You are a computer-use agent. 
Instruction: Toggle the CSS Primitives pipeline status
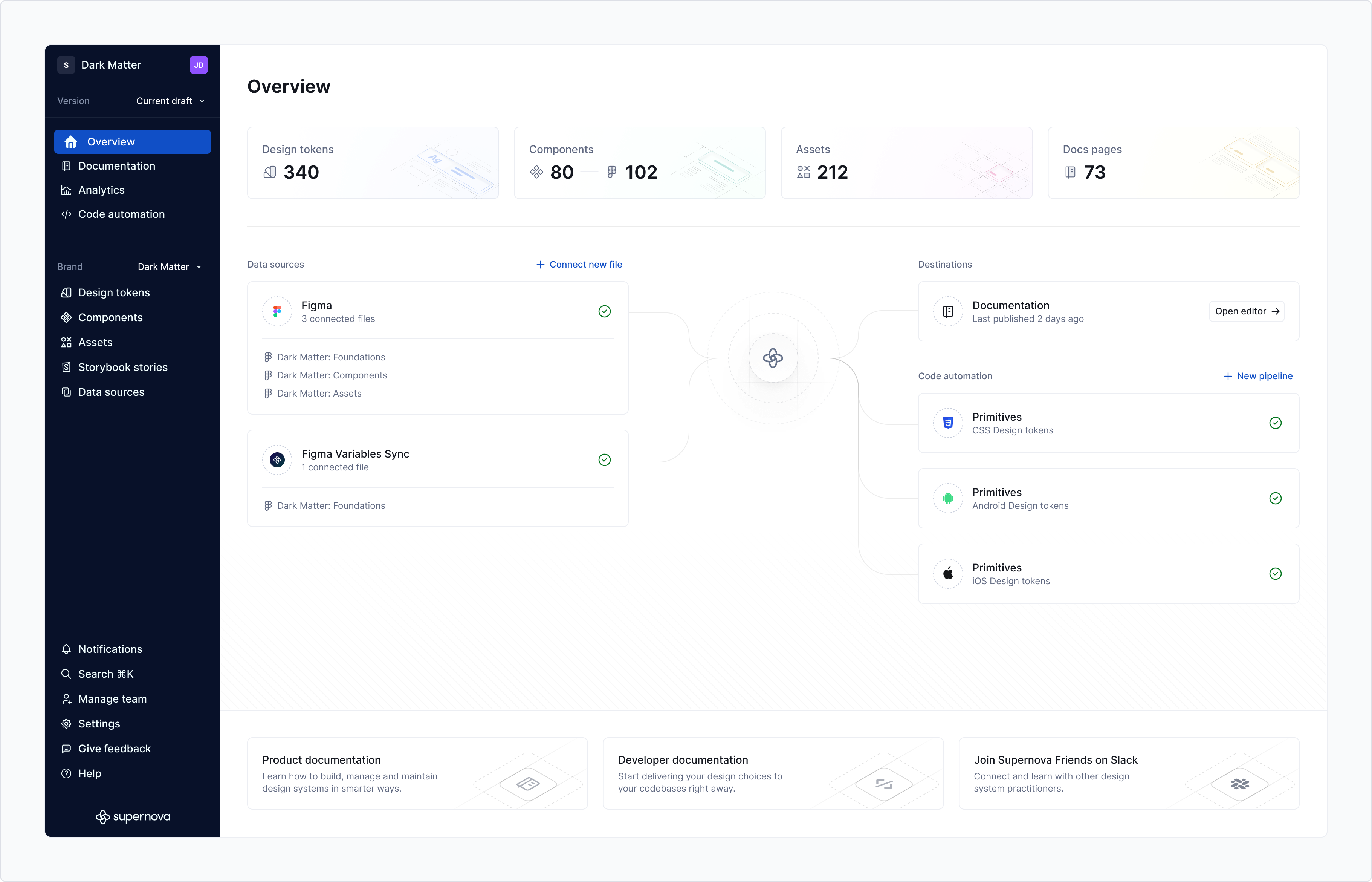point(1275,423)
